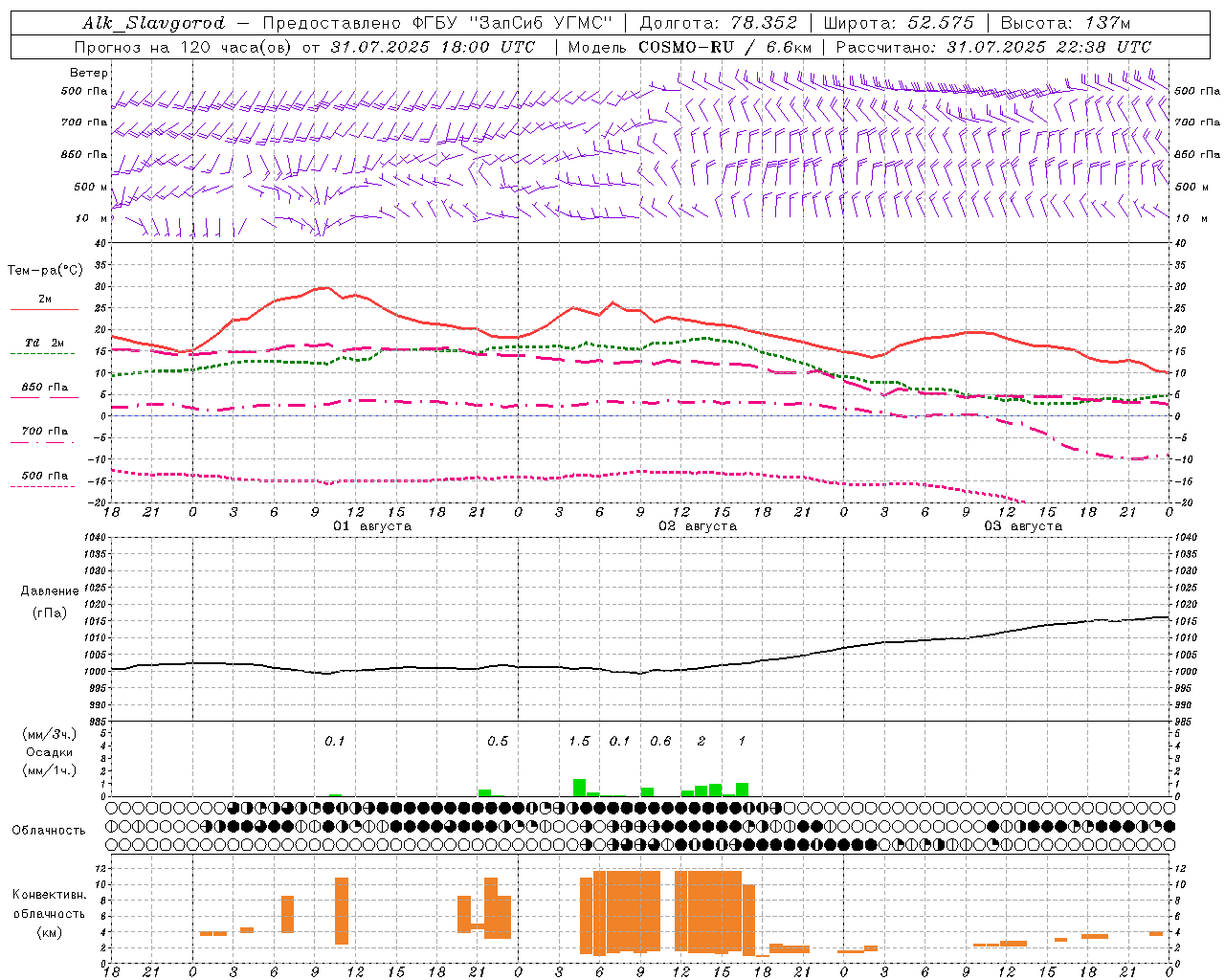The width and height of the screenshot is (1225, 980).
Task: Click the Ветер wind panel label
Action: pos(89,73)
